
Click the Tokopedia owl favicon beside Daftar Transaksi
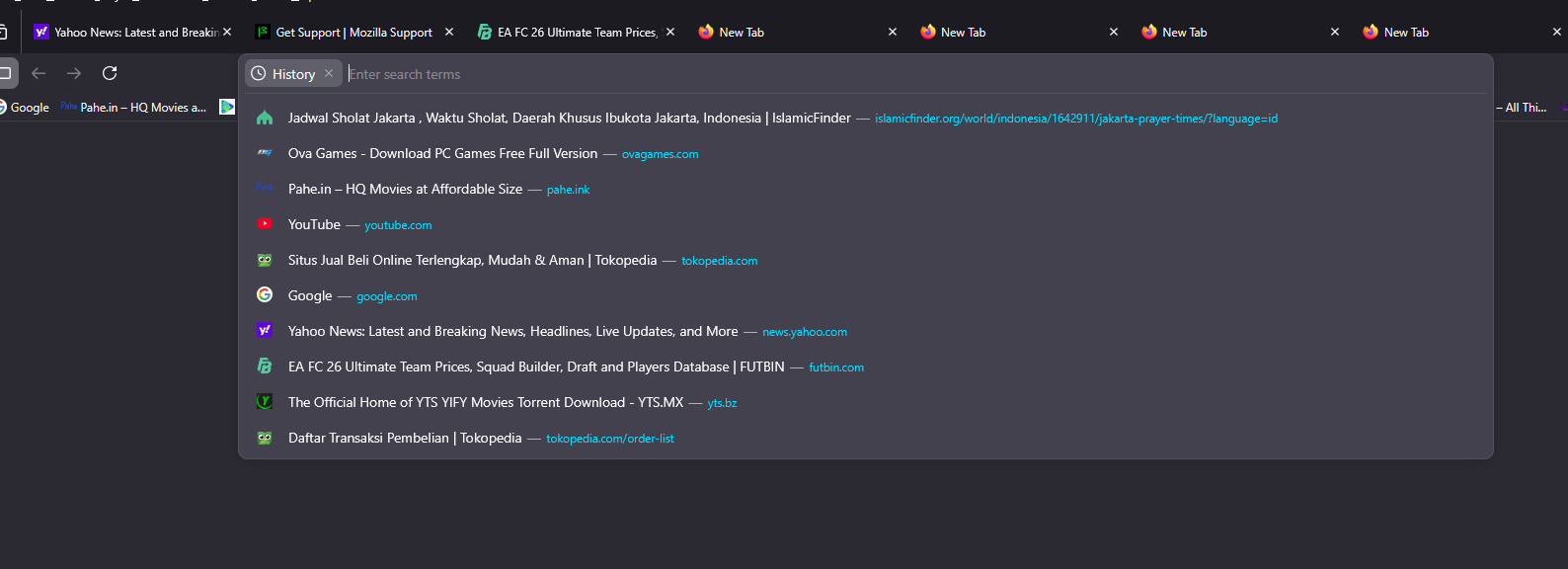click(265, 438)
